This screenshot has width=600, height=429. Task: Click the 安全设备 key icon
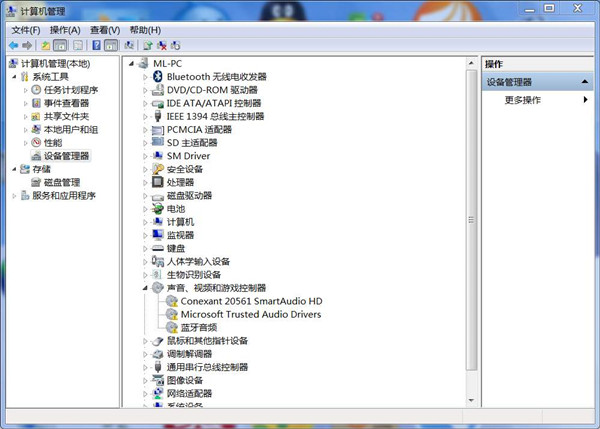coord(157,169)
